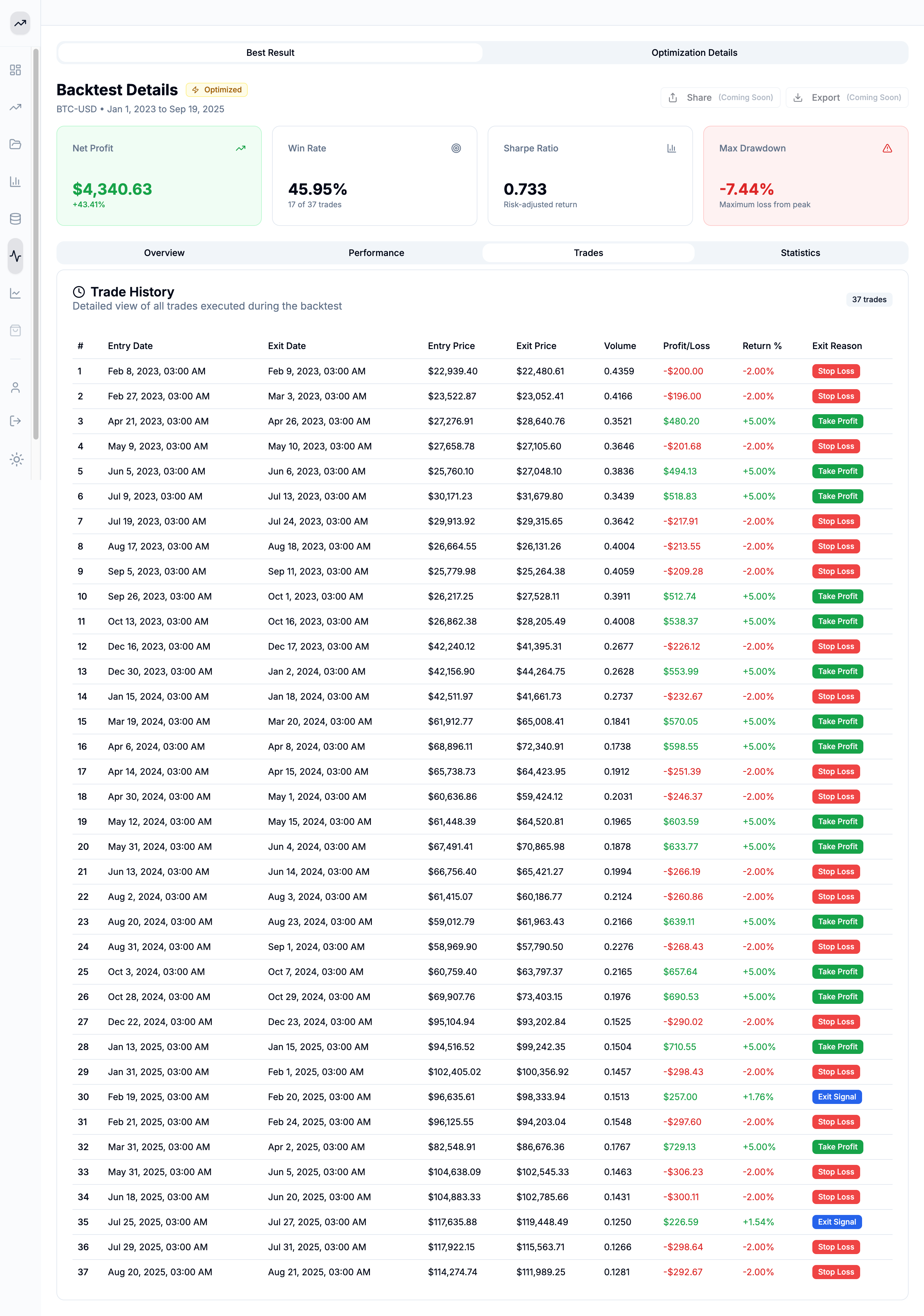Switch to the Performance tab
Screen dimensions: 924x1316
point(376,253)
